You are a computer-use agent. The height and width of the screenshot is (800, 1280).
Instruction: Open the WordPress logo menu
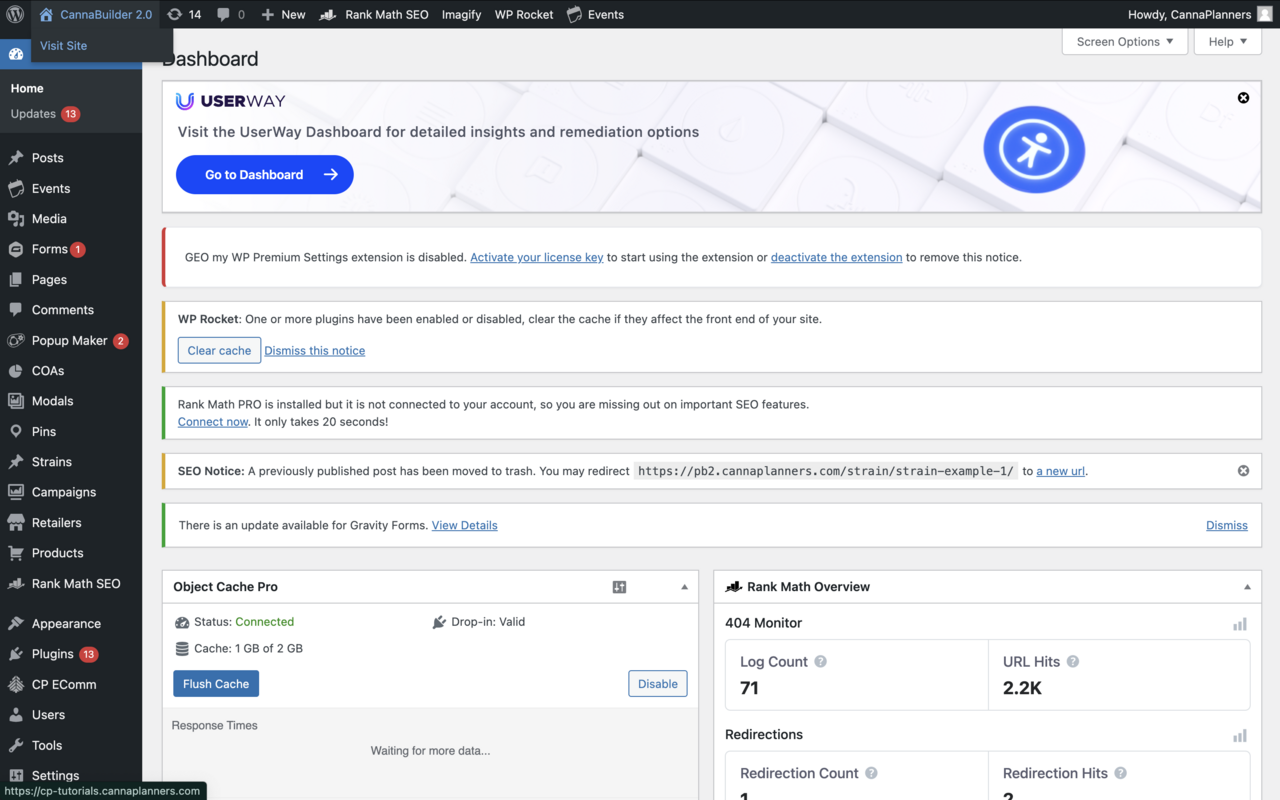point(15,14)
